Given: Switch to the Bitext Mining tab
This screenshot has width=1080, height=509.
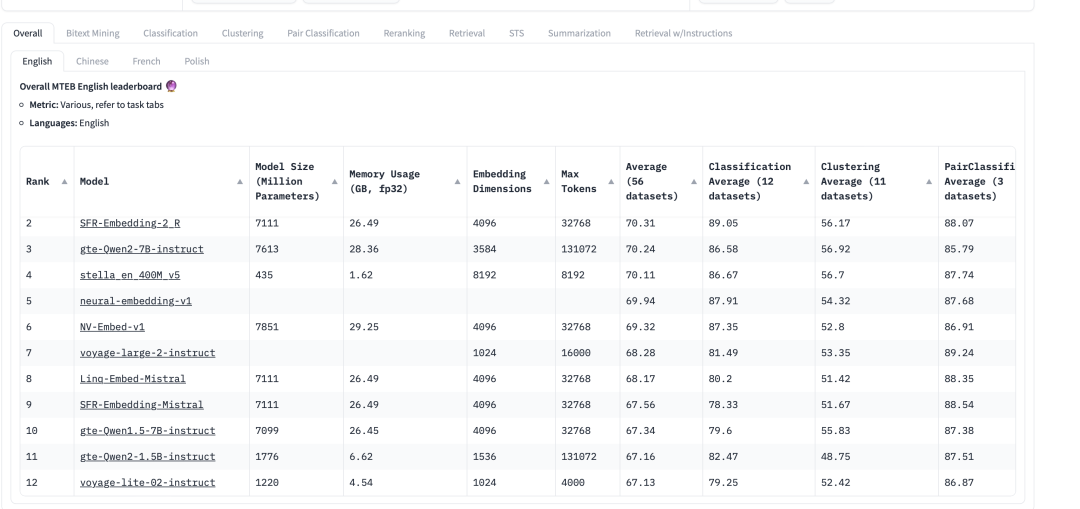Looking at the screenshot, I should [92, 33].
